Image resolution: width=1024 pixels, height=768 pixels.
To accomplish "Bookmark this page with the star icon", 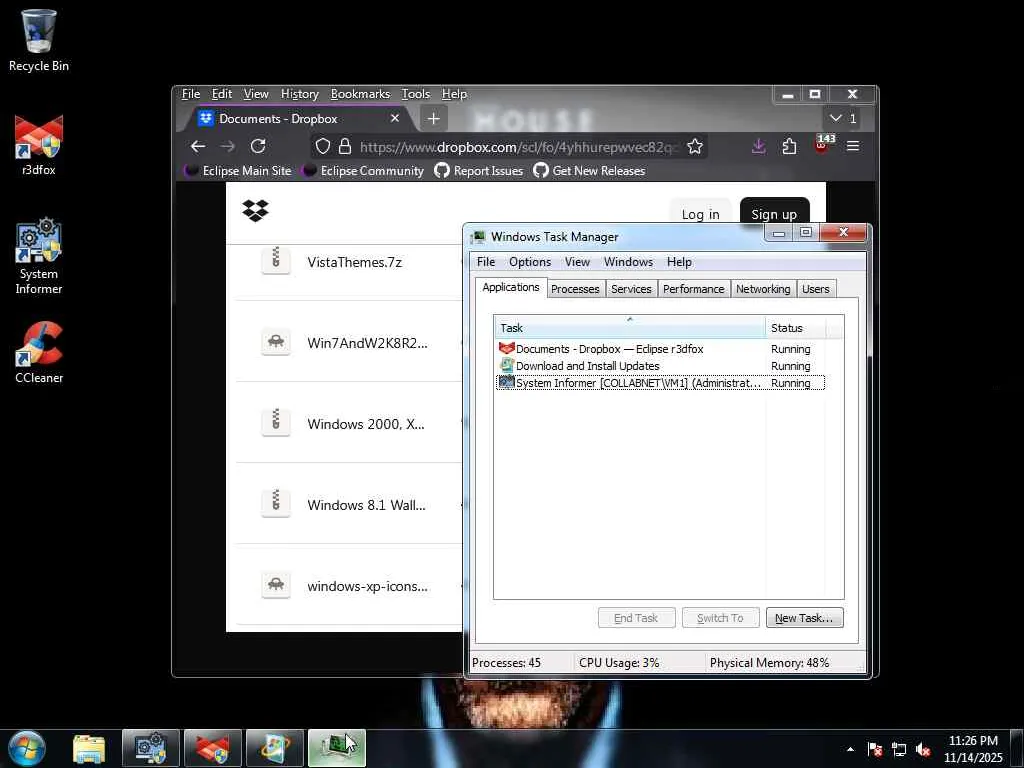I will coord(695,146).
